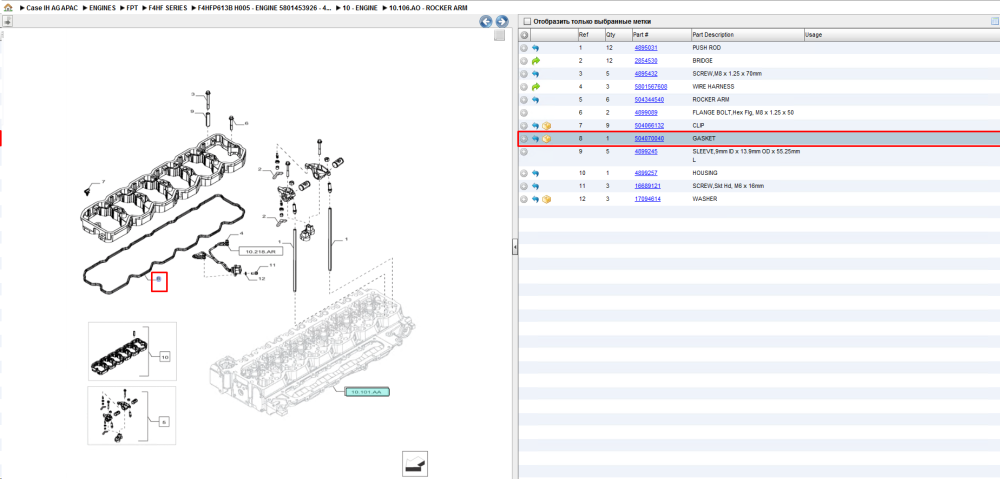Click the header circle icon in parts table
1000x479 pixels.
pos(524,35)
